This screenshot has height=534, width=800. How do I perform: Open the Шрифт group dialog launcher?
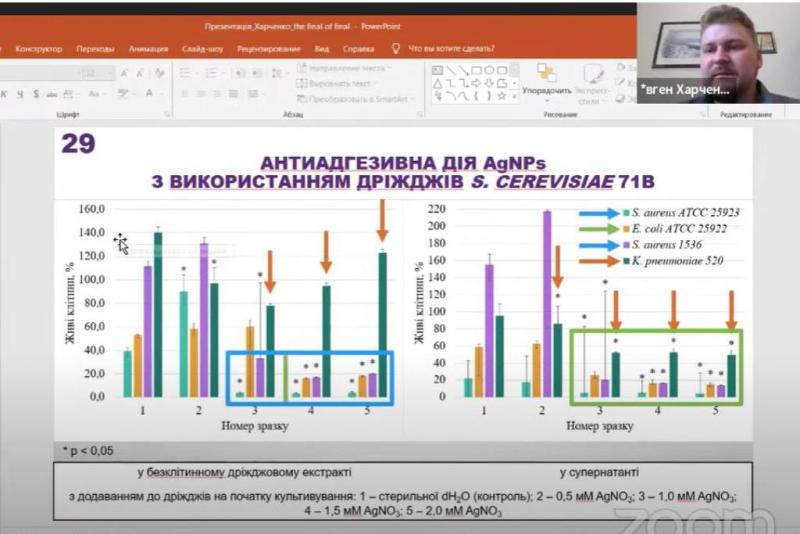tap(167, 115)
